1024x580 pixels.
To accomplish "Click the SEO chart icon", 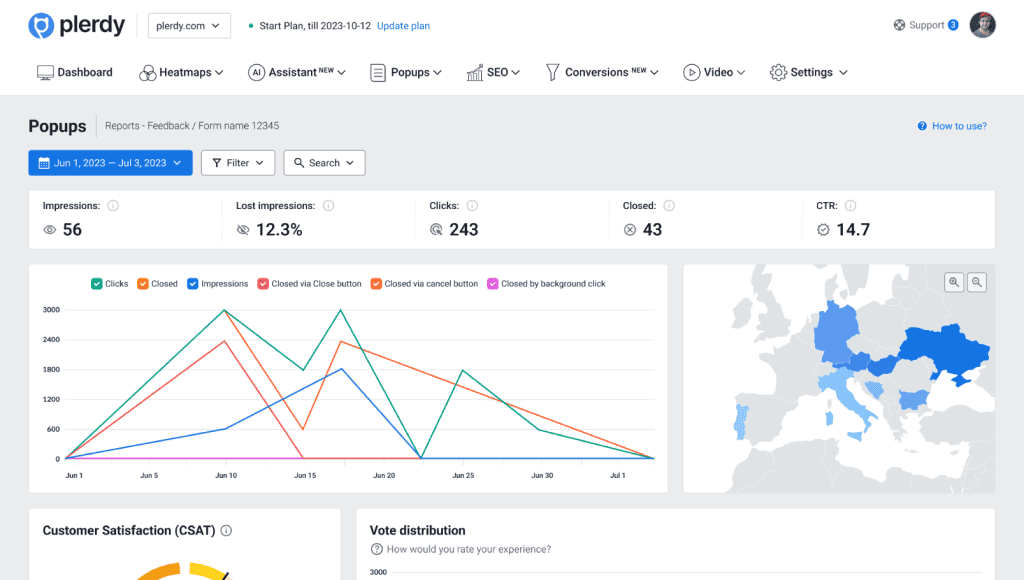I will coord(474,72).
